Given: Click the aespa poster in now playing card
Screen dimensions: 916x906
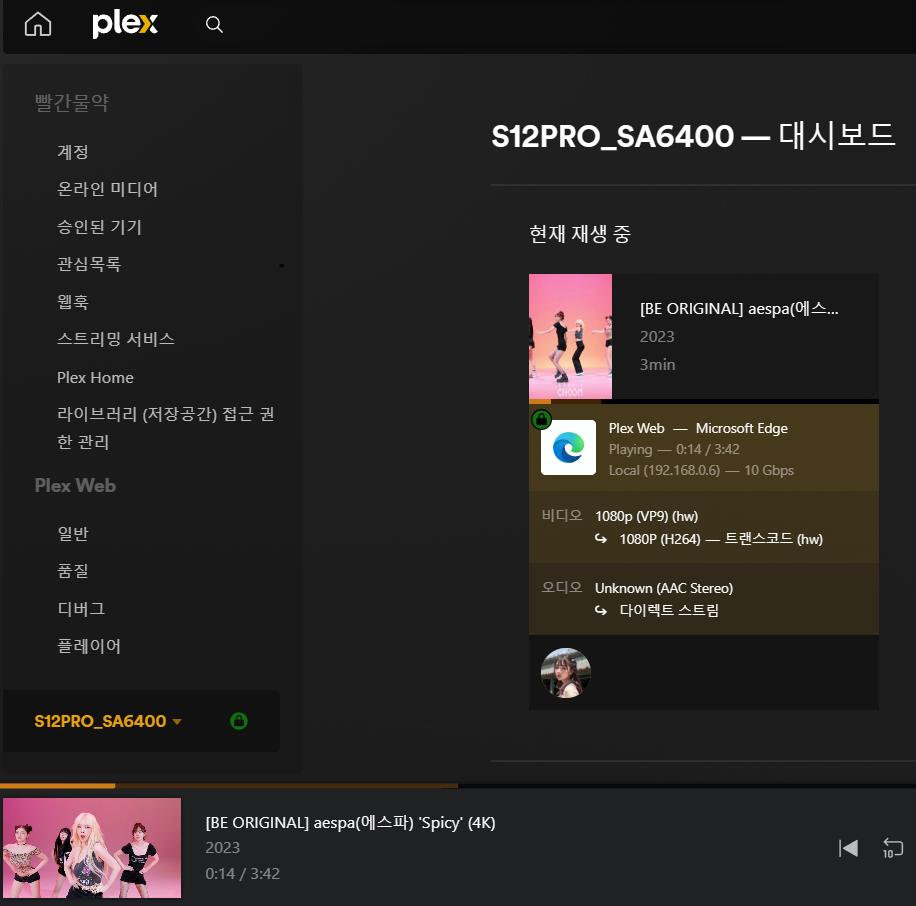Looking at the screenshot, I should coord(570,337).
